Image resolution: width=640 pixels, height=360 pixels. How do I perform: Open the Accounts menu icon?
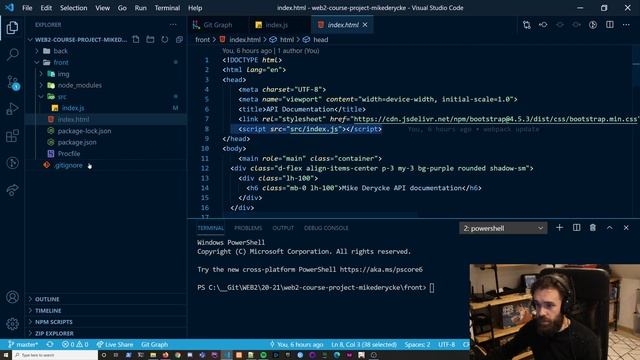point(12,297)
